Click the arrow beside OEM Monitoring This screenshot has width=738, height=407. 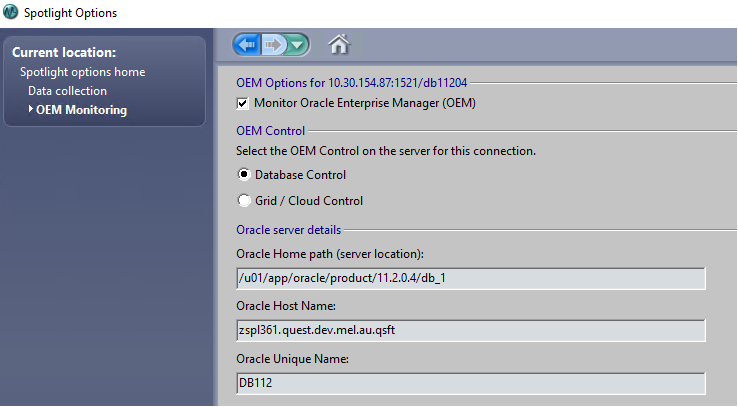[x=31, y=109]
